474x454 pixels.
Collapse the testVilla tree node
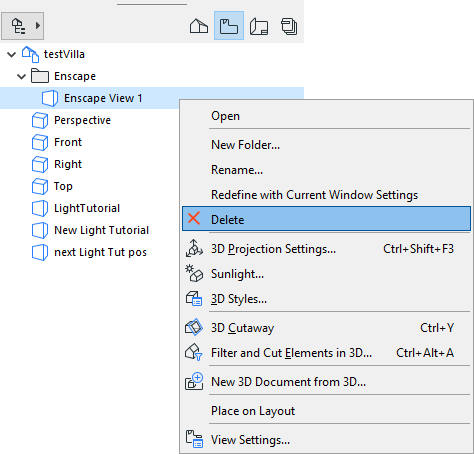[x=12, y=54]
